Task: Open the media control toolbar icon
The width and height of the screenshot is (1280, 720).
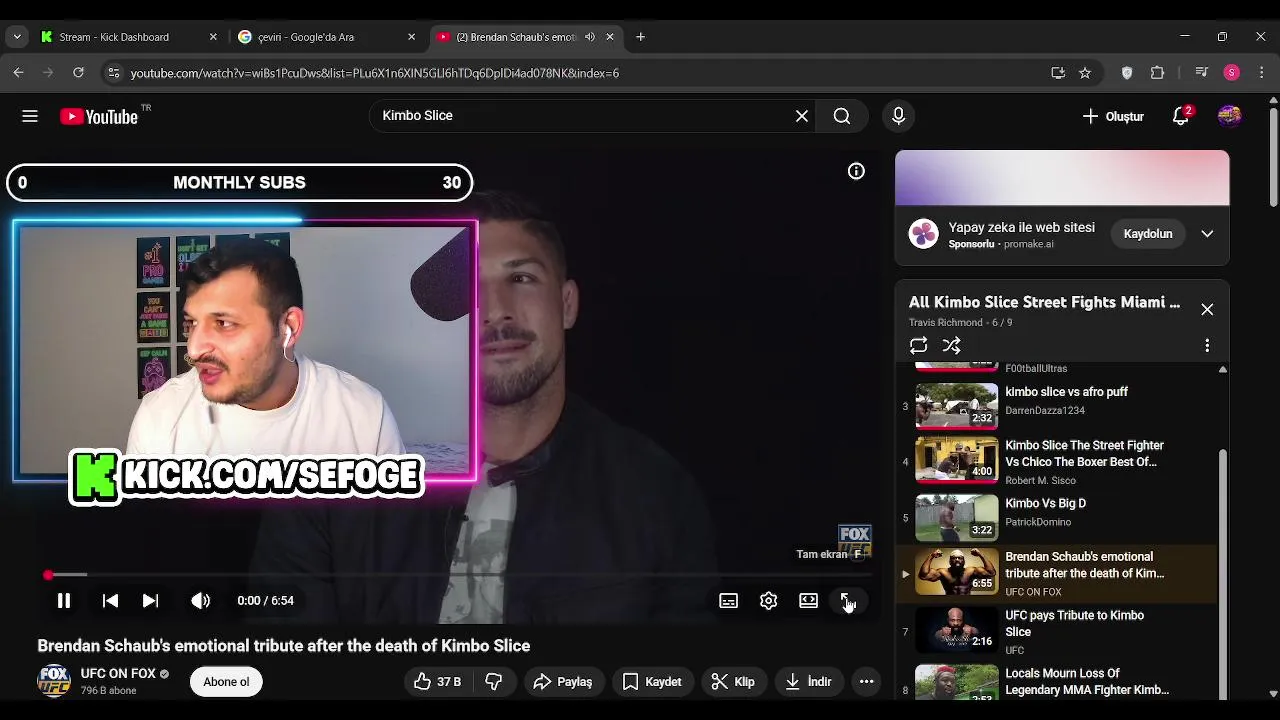Action: click(x=1202, y=73)
